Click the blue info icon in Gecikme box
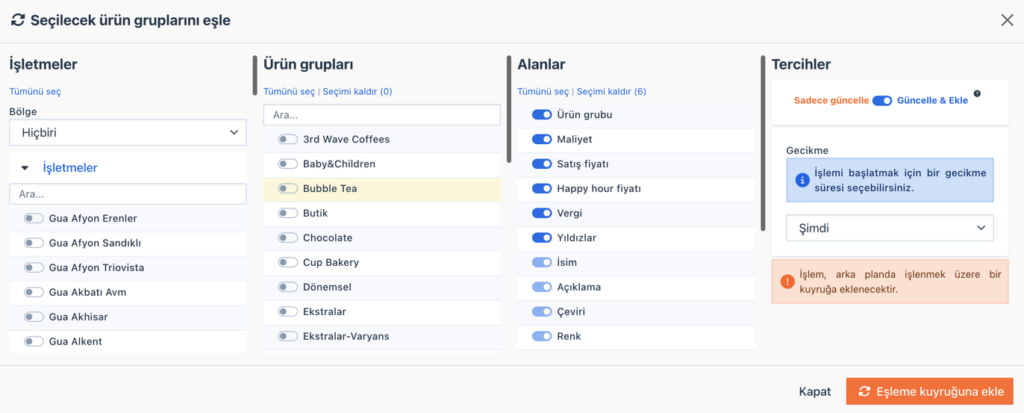The image size is (1024, 413). click(x=801, y=181)
